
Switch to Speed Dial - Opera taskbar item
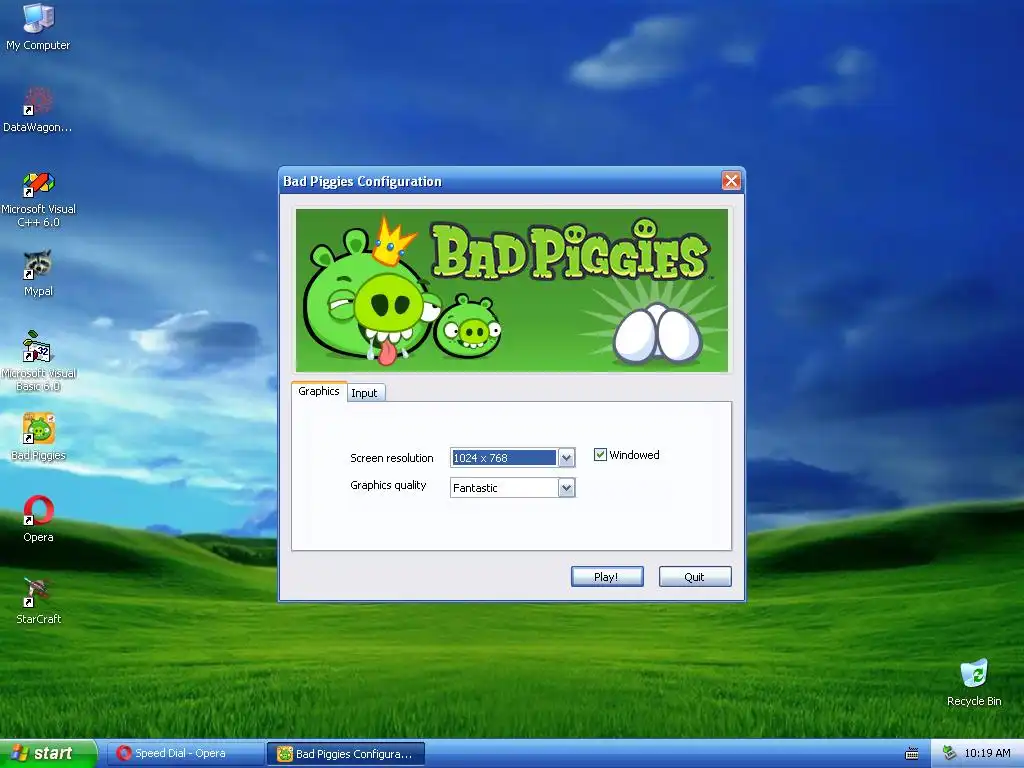185,754
